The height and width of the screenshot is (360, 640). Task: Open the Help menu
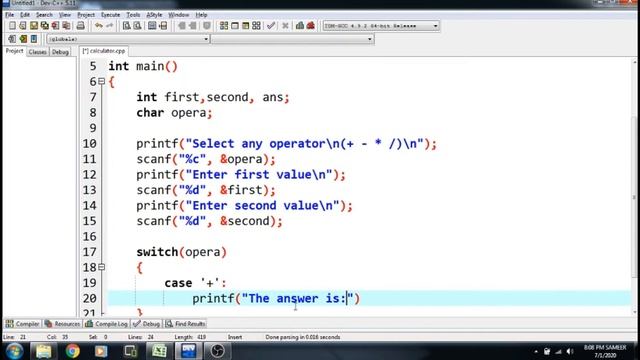201,15
